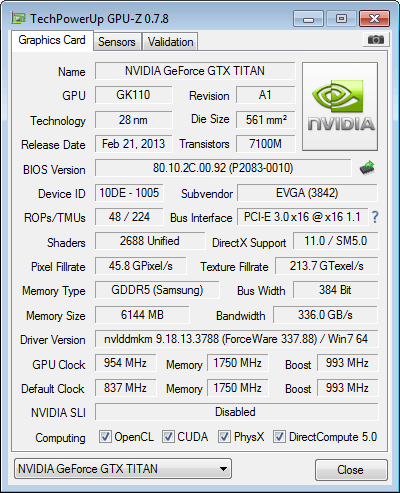Click the Driver Version label

(53, 340)
